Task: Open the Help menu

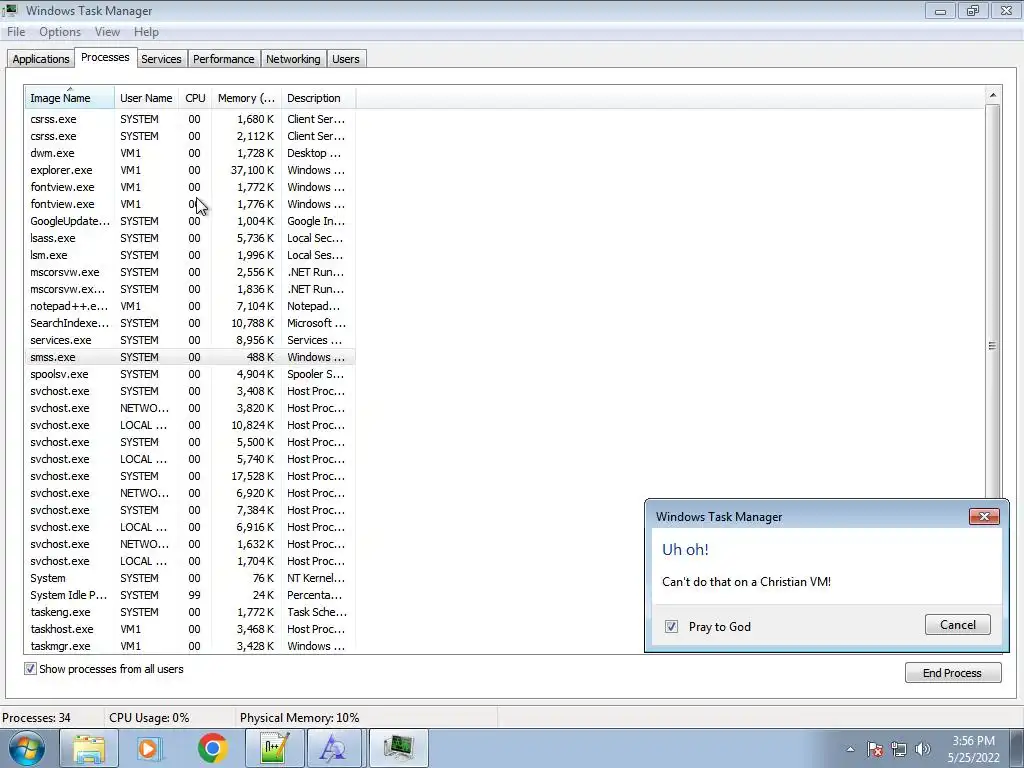Action: click(146, 31)
